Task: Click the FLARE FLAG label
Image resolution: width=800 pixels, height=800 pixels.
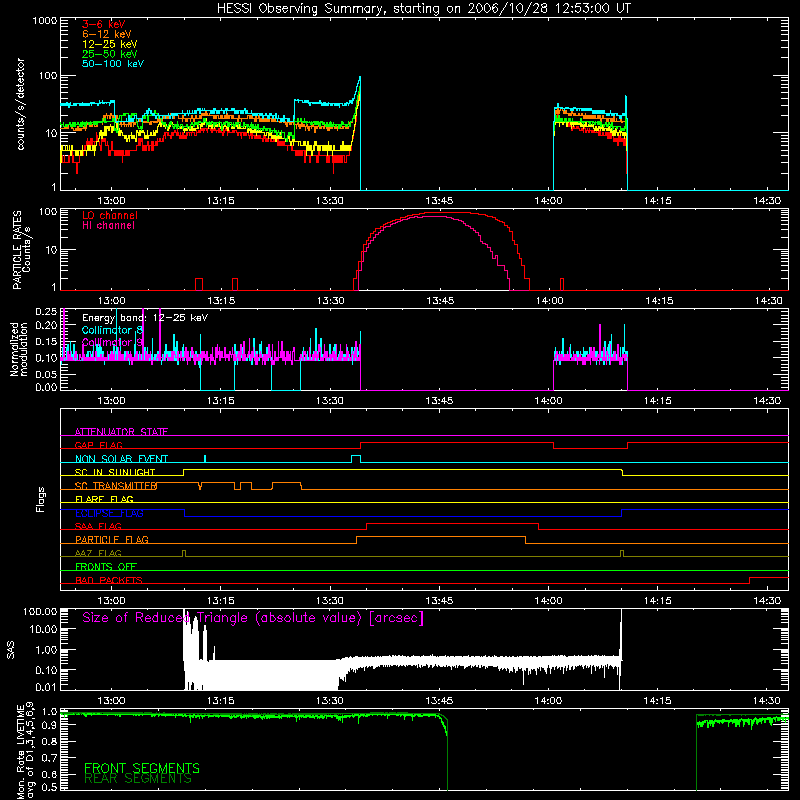Action: [x=104, y=499]
